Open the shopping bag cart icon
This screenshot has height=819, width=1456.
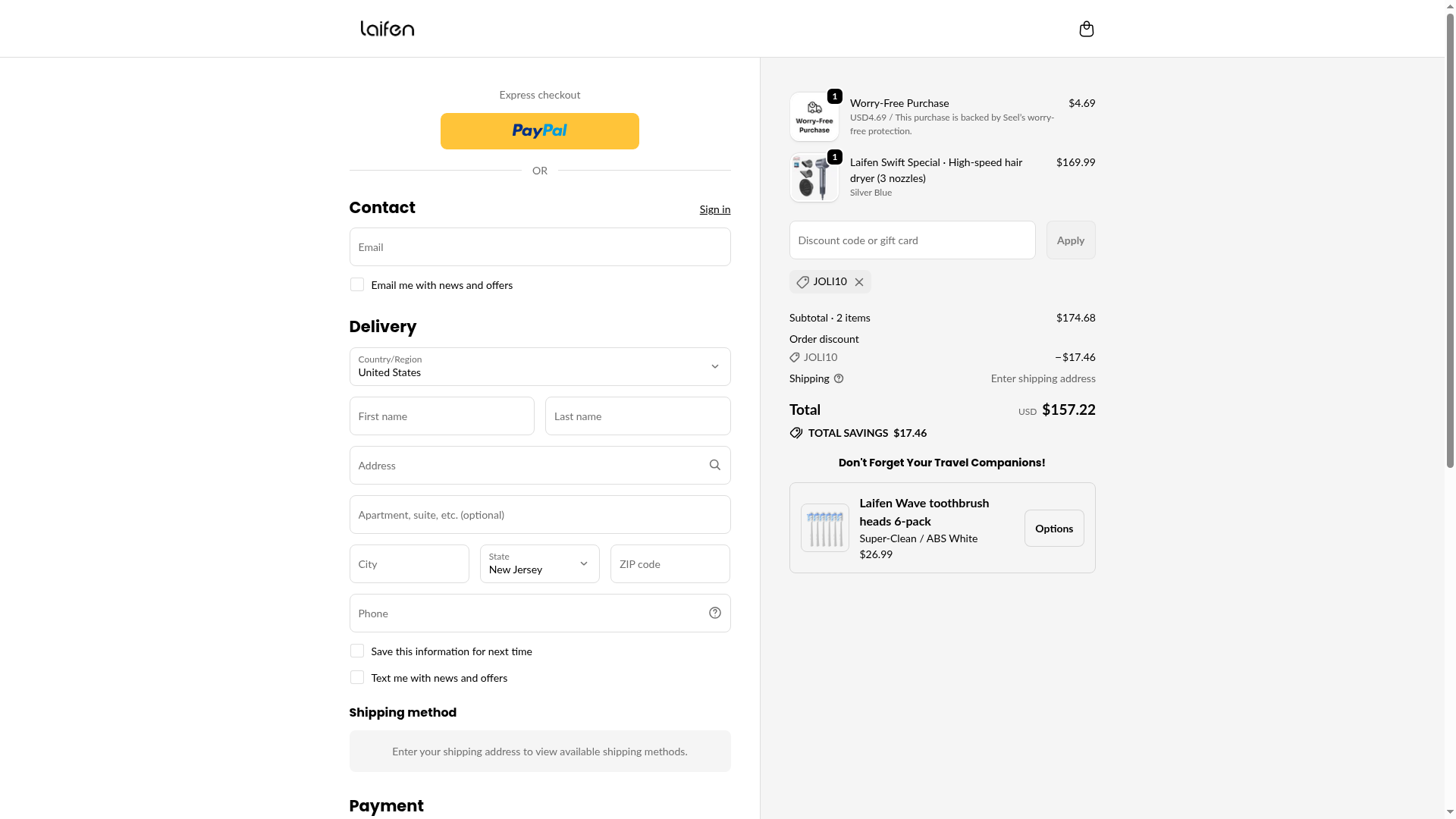pyautogui.click(x=1086, y=29)
